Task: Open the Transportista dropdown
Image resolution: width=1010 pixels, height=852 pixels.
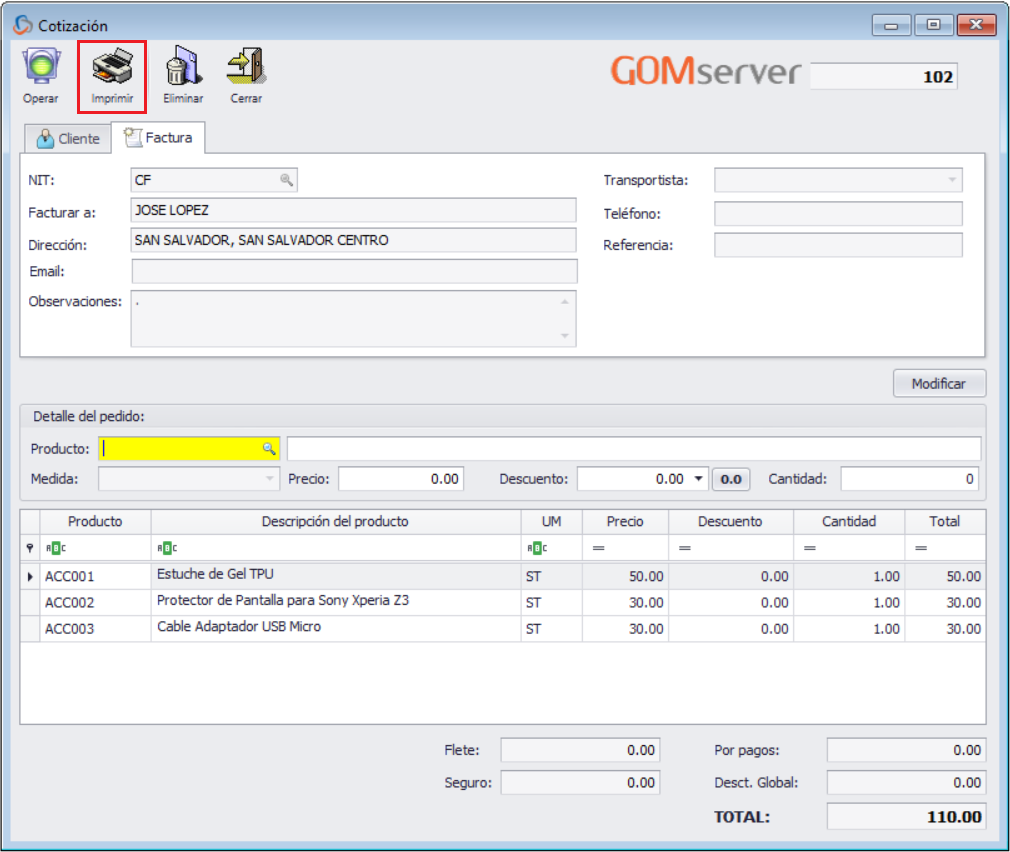Action: pos(952,180)
